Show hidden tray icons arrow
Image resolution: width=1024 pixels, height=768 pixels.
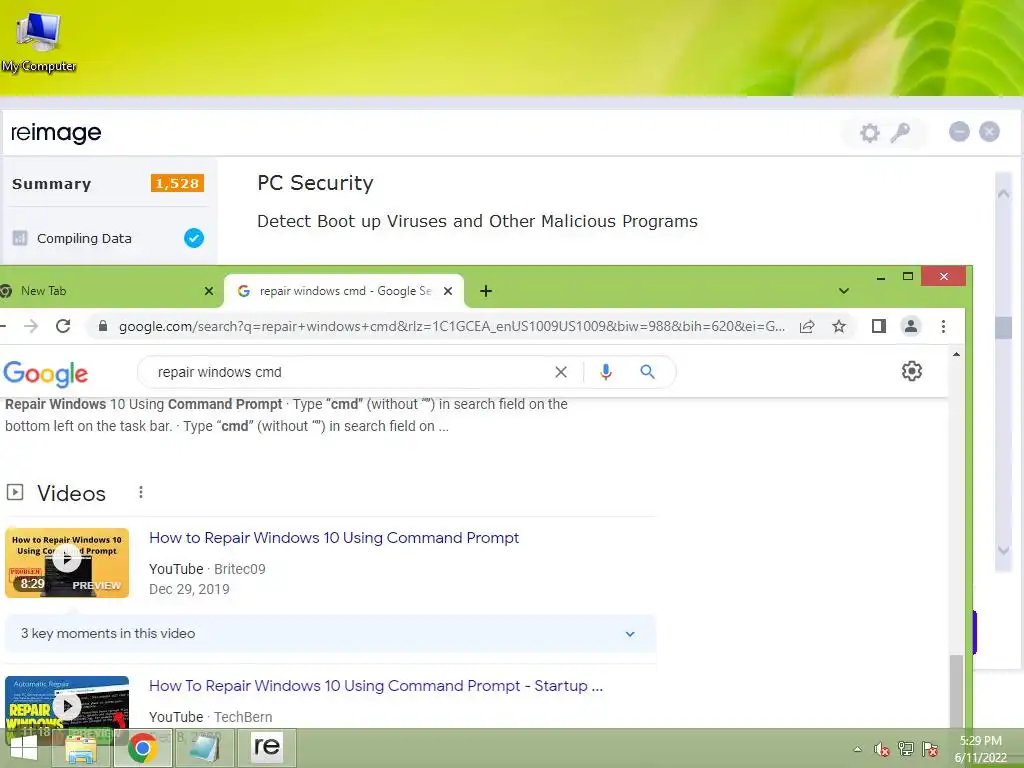857,750
